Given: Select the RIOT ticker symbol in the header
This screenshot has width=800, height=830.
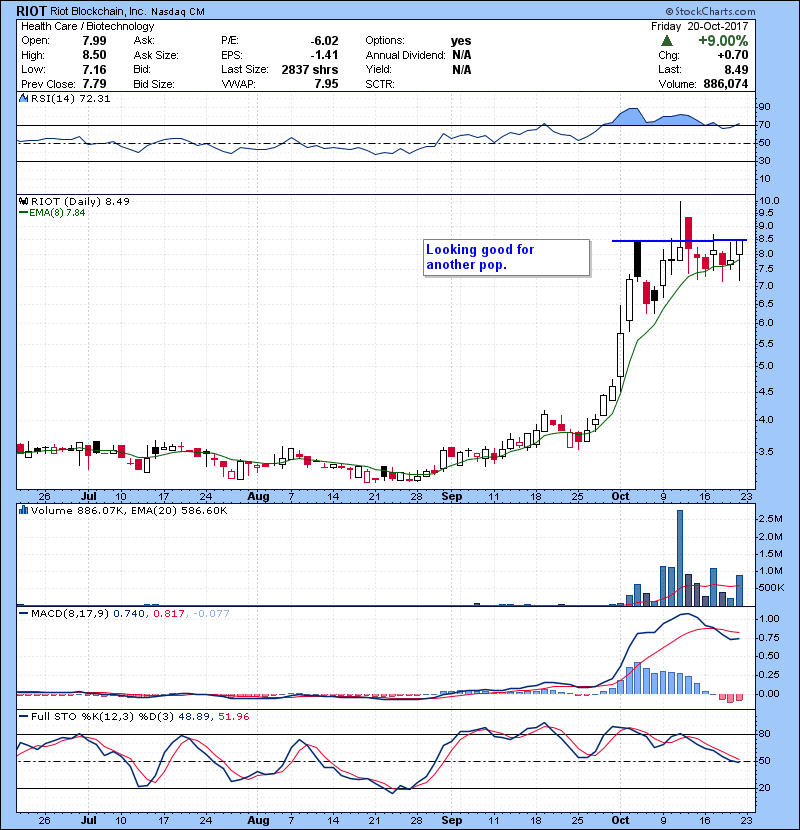Looking at the screenshot, I should (x=31, y=11).
